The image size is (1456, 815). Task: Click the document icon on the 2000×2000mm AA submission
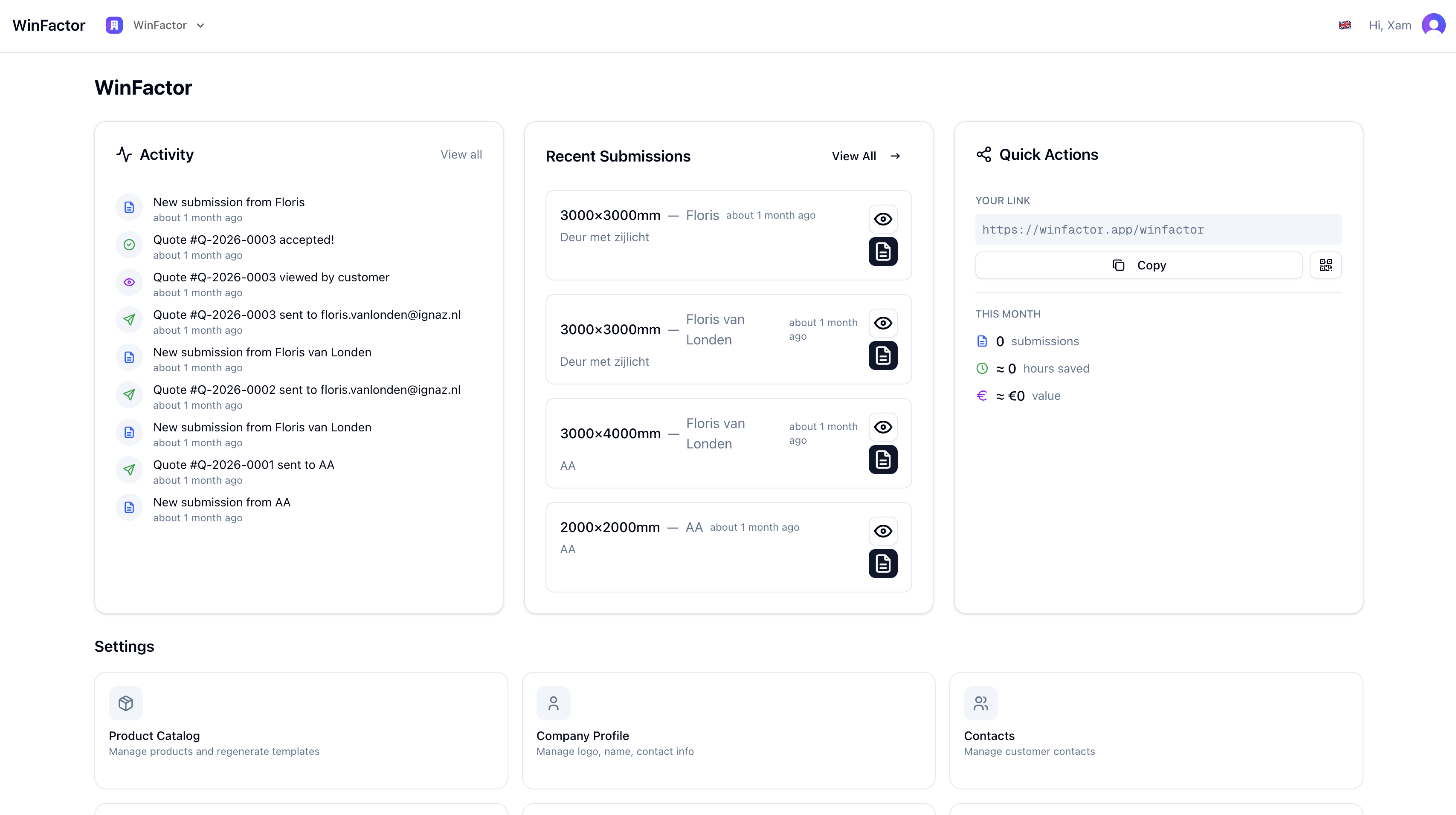pyautogui.click(x=883, y=563)
